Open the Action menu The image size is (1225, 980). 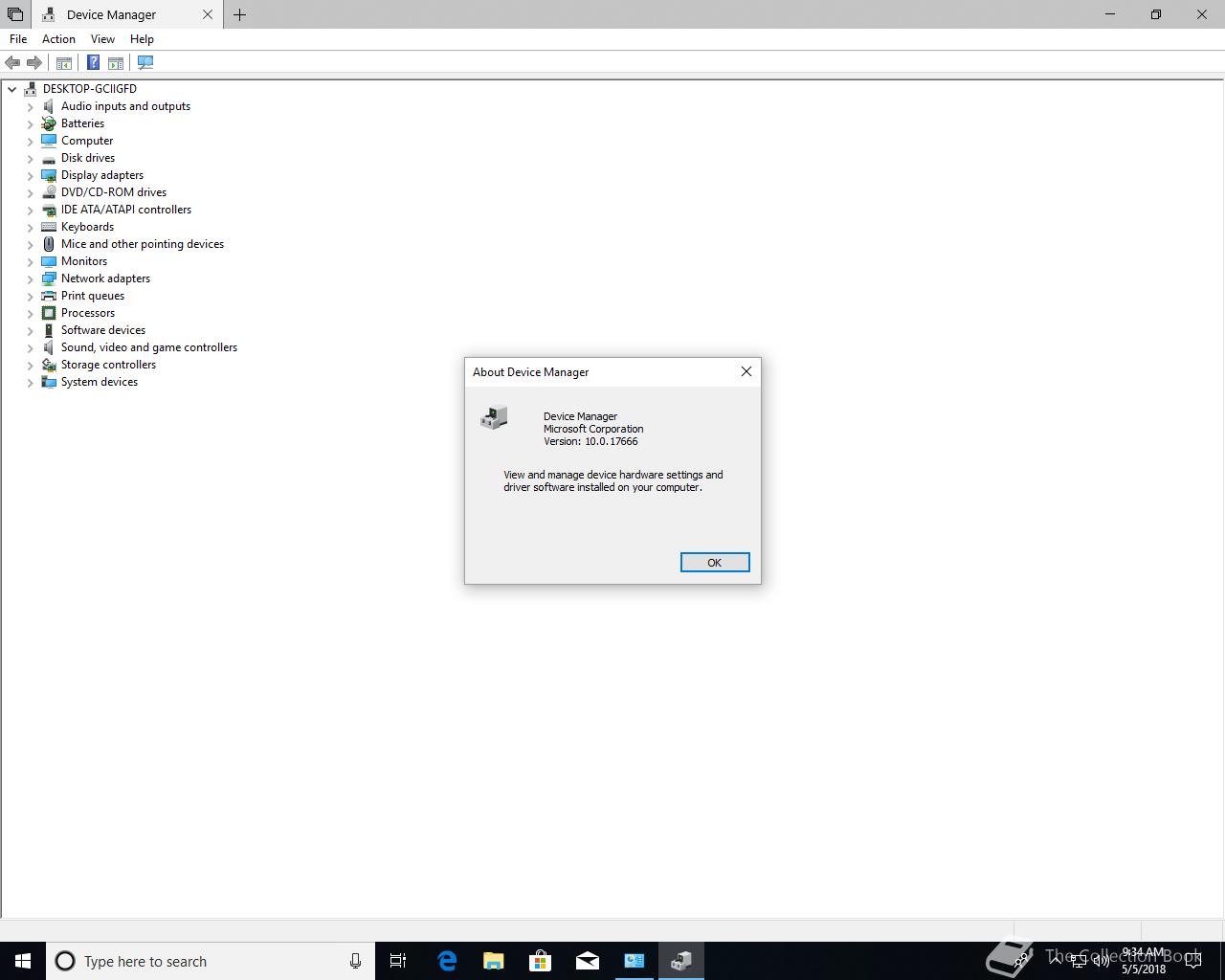(58, 39)
